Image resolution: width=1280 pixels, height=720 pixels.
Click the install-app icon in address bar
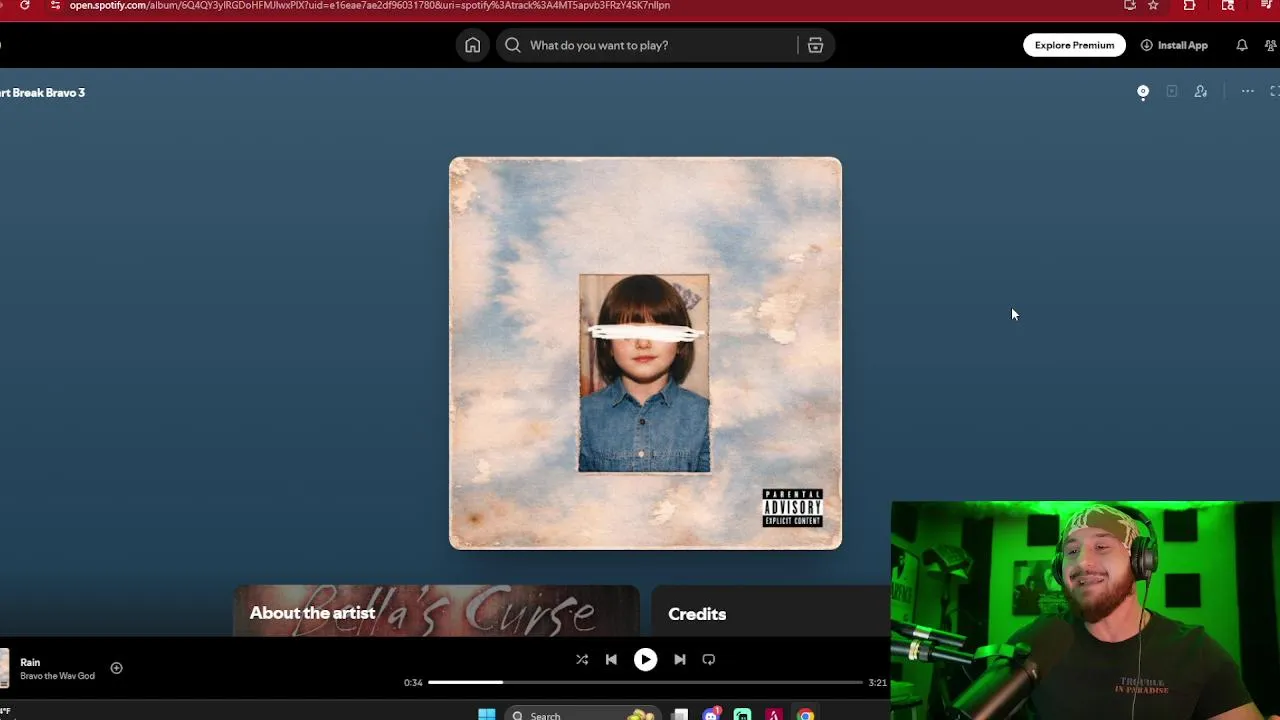click(1130, 5)
